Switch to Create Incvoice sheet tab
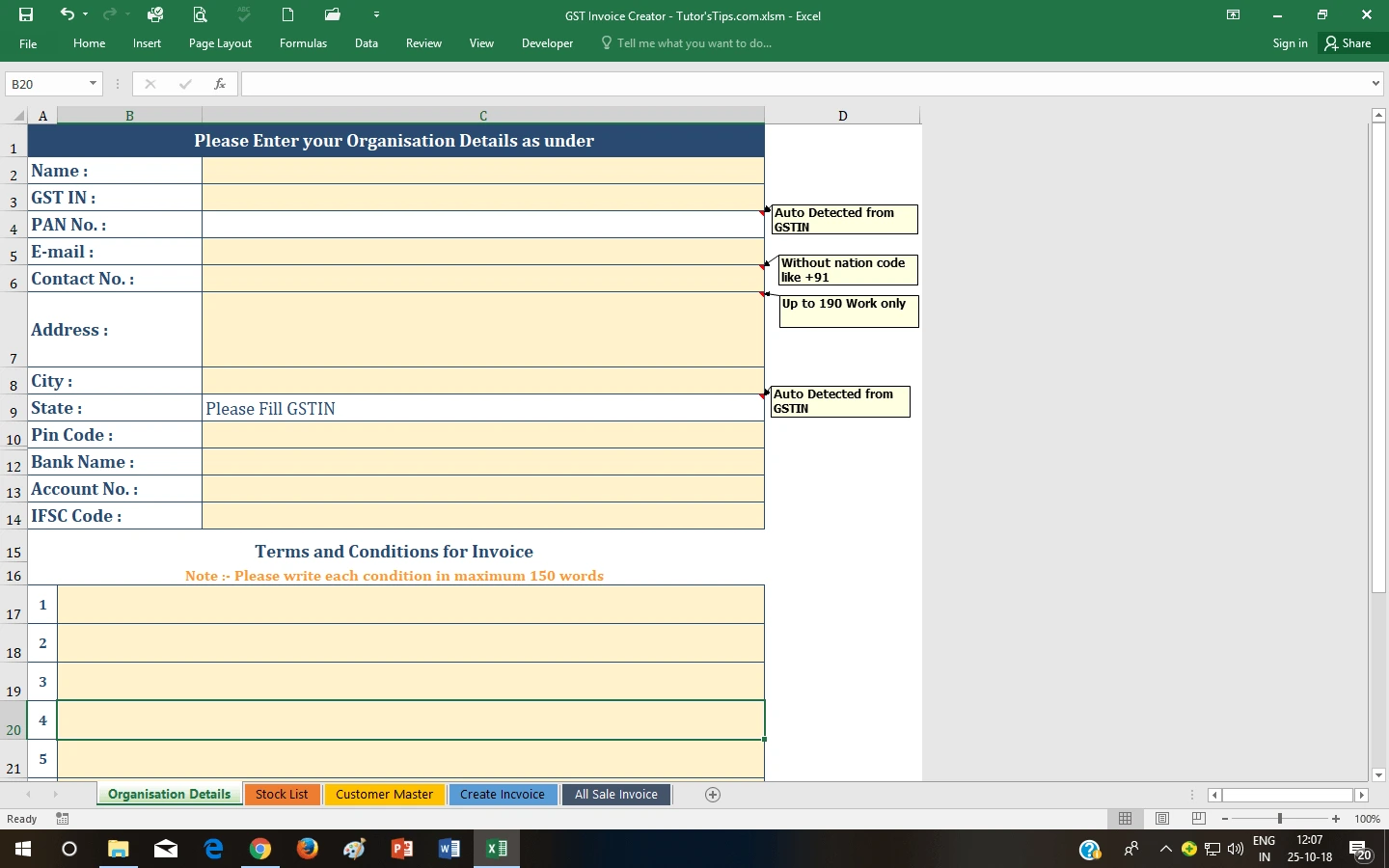 point(503,795)
